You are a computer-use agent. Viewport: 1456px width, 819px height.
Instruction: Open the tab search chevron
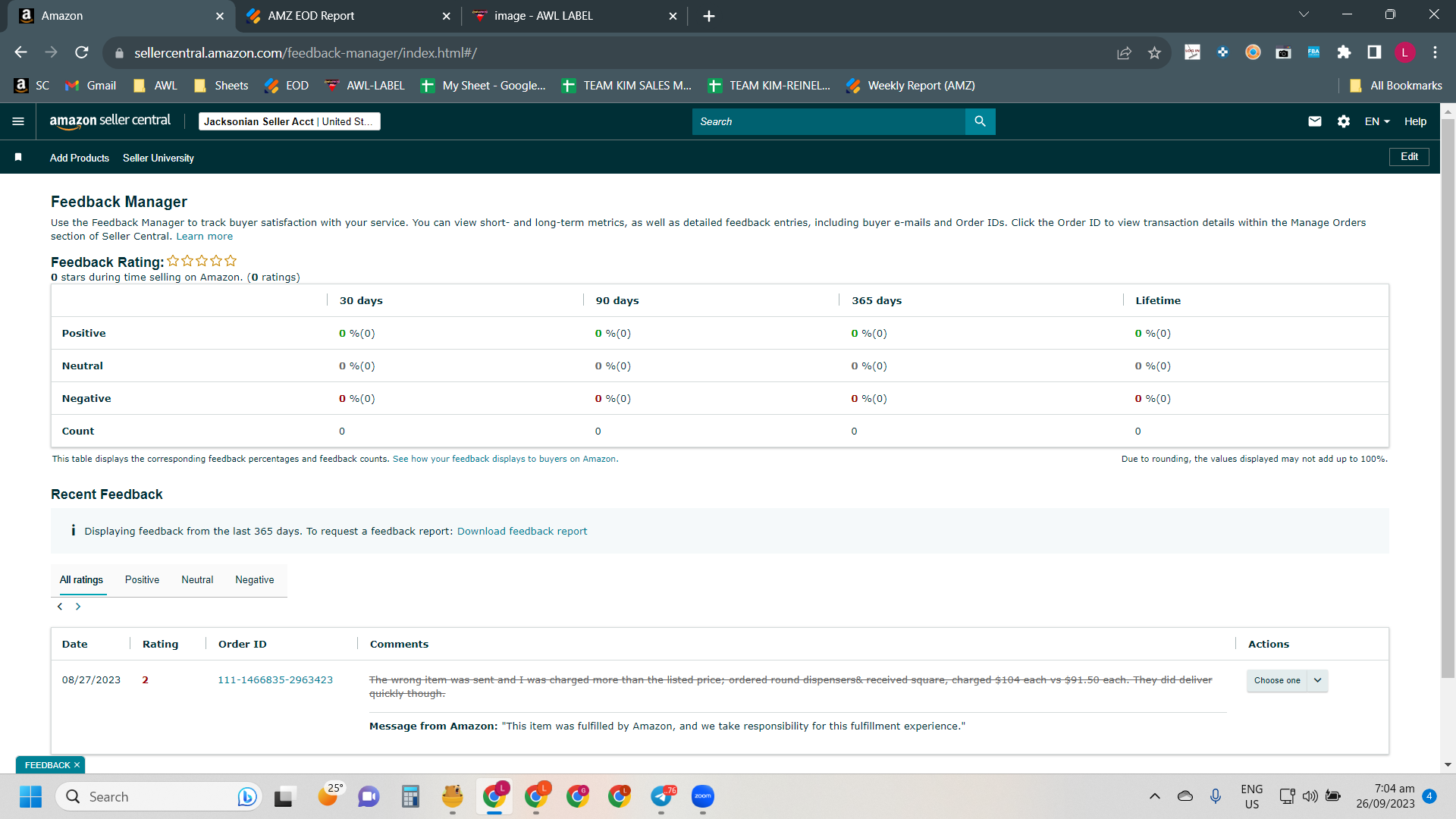[x=1304, y=14]
